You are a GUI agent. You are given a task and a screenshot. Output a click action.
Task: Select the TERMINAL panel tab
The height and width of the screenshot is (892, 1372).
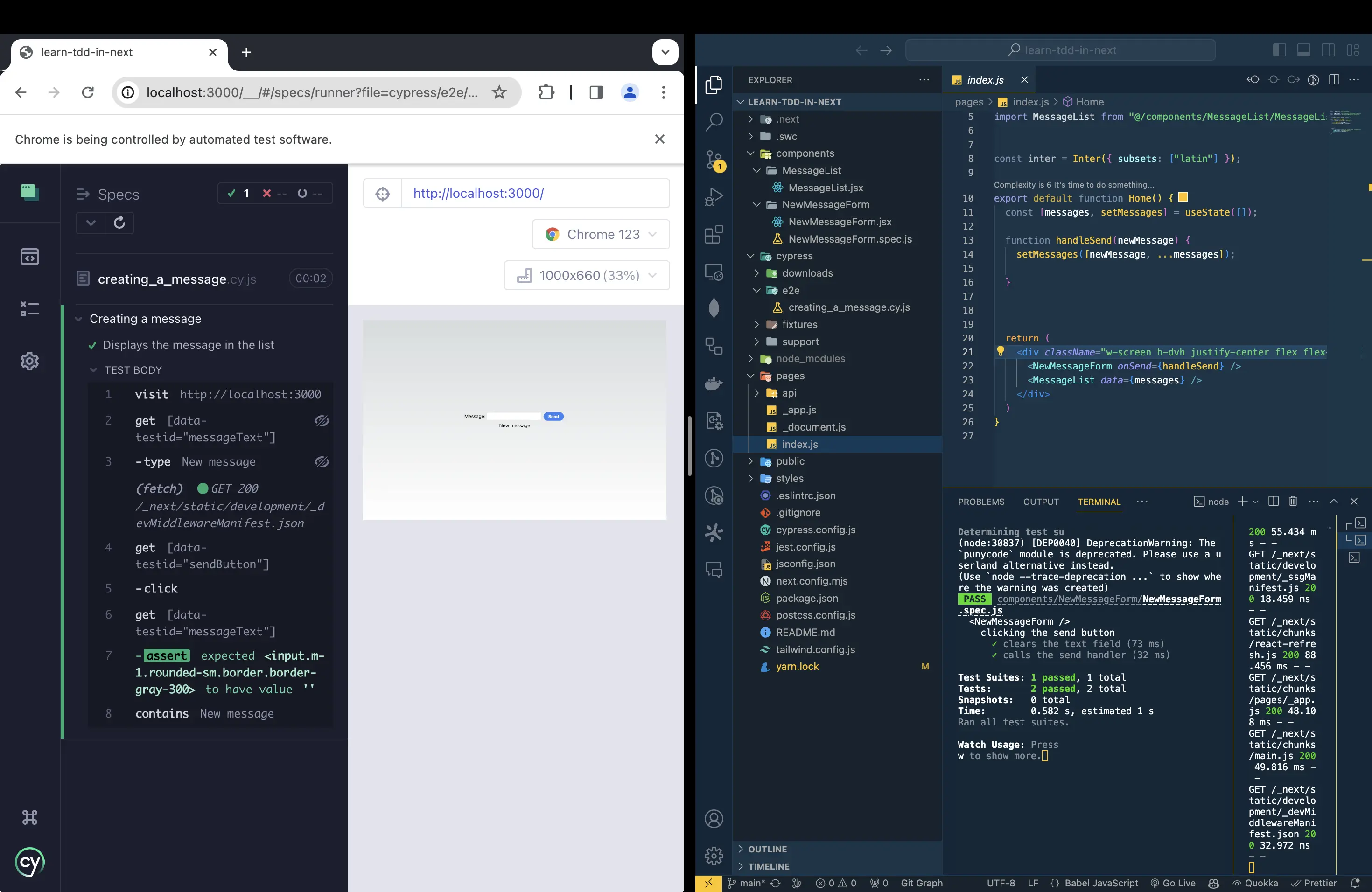tap(1099, 502)
